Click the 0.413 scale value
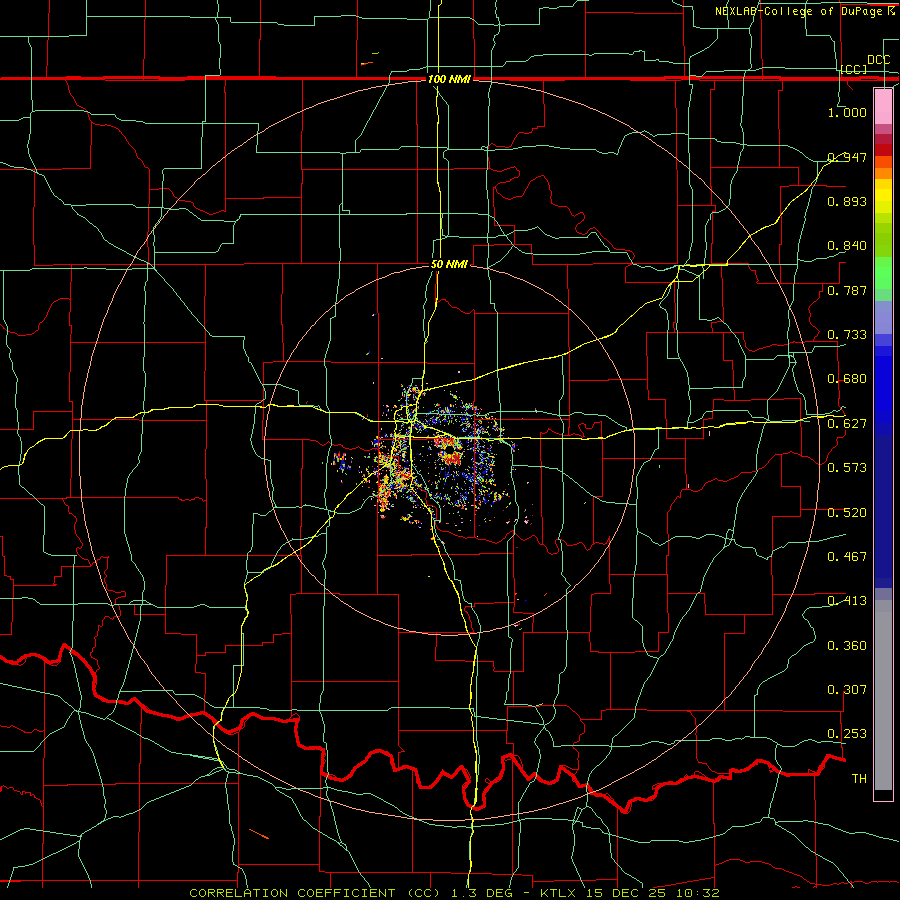Screen dimensions: 900x900 click(847, 601)
